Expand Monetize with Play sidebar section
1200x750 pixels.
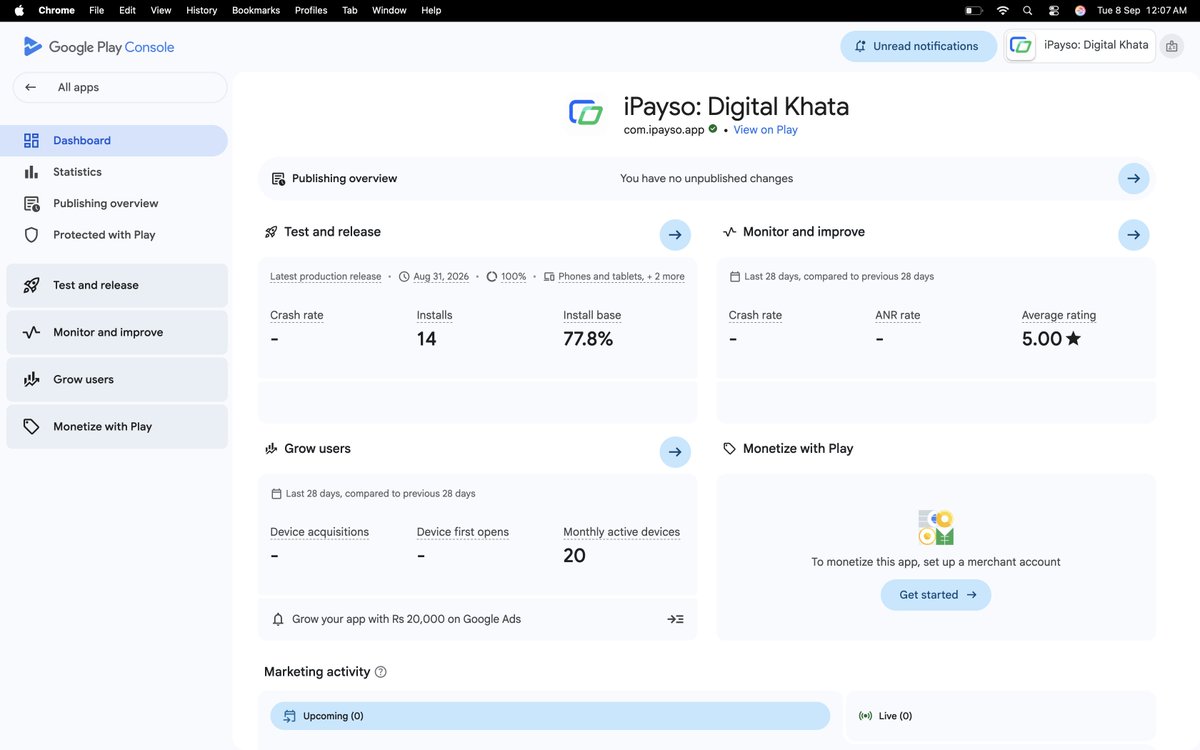tap(117, 426)
